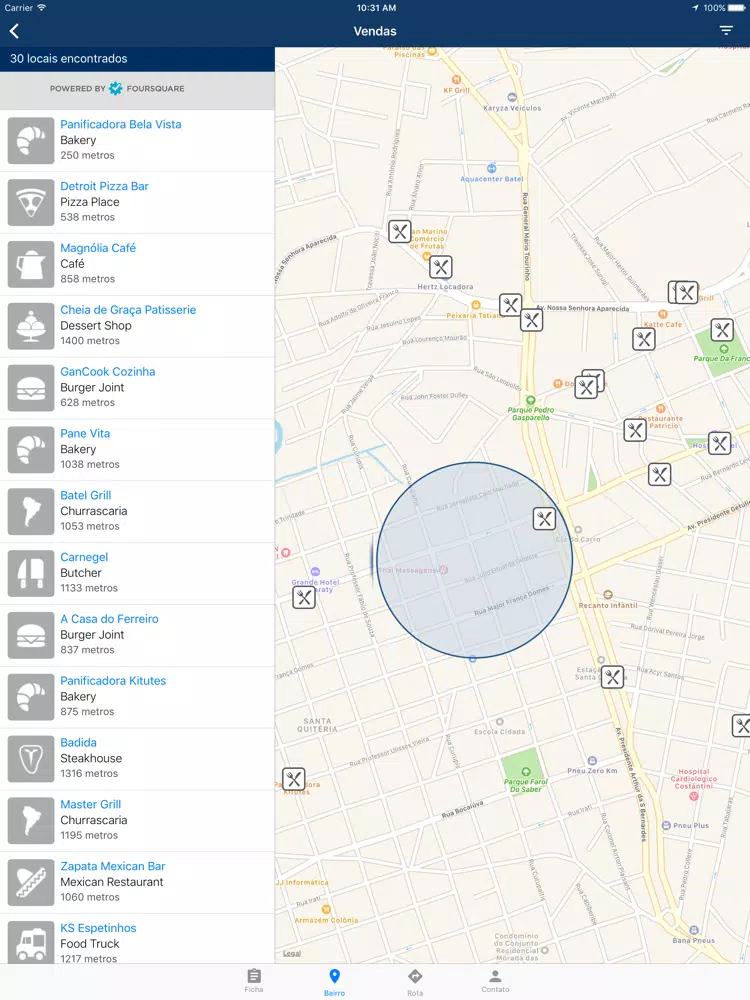Tap 'Mexican Restaurant' category text
This screenshot has width=750, height=1000.
[112, 883]
